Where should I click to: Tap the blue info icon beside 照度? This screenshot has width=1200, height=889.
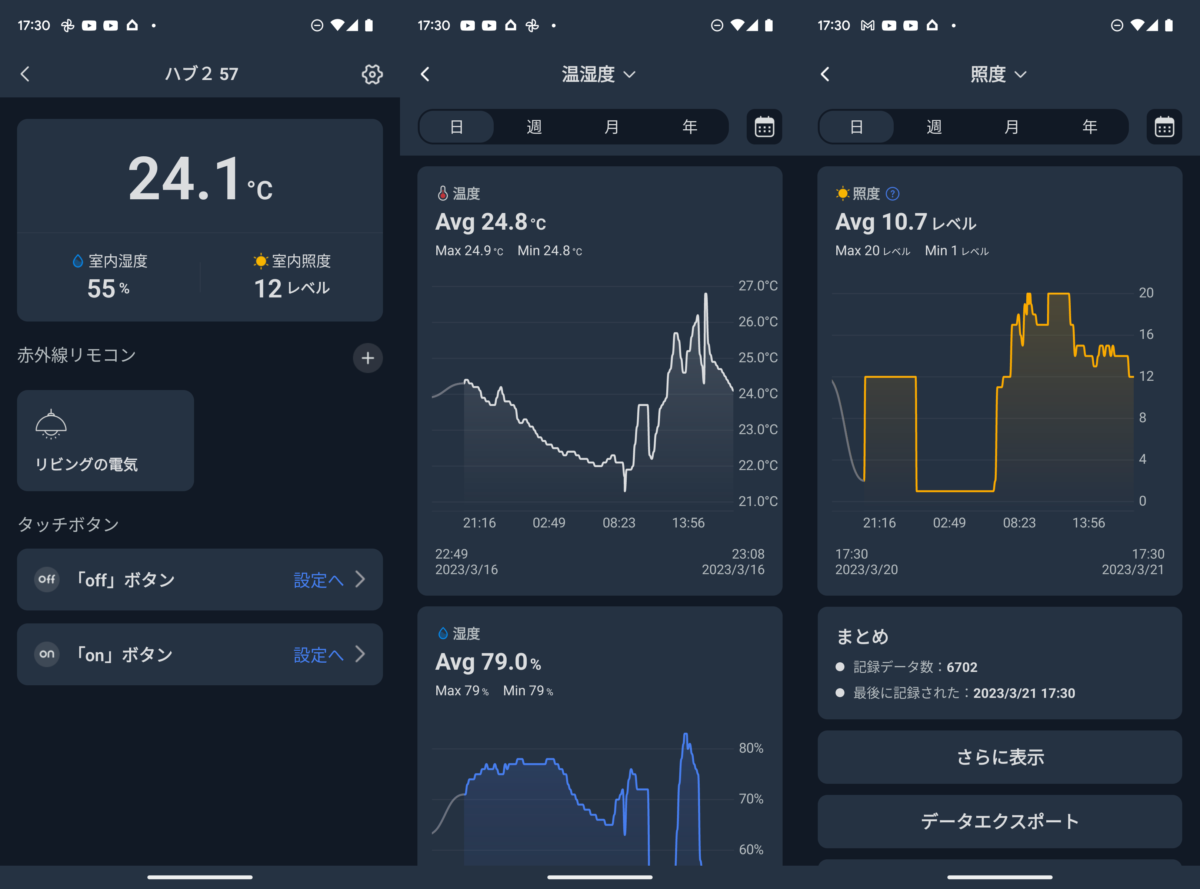(x=893, y=194)
